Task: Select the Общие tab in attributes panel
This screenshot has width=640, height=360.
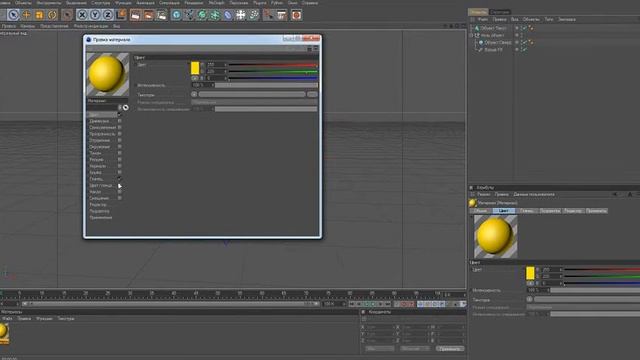Action: (x=481, y=211)
